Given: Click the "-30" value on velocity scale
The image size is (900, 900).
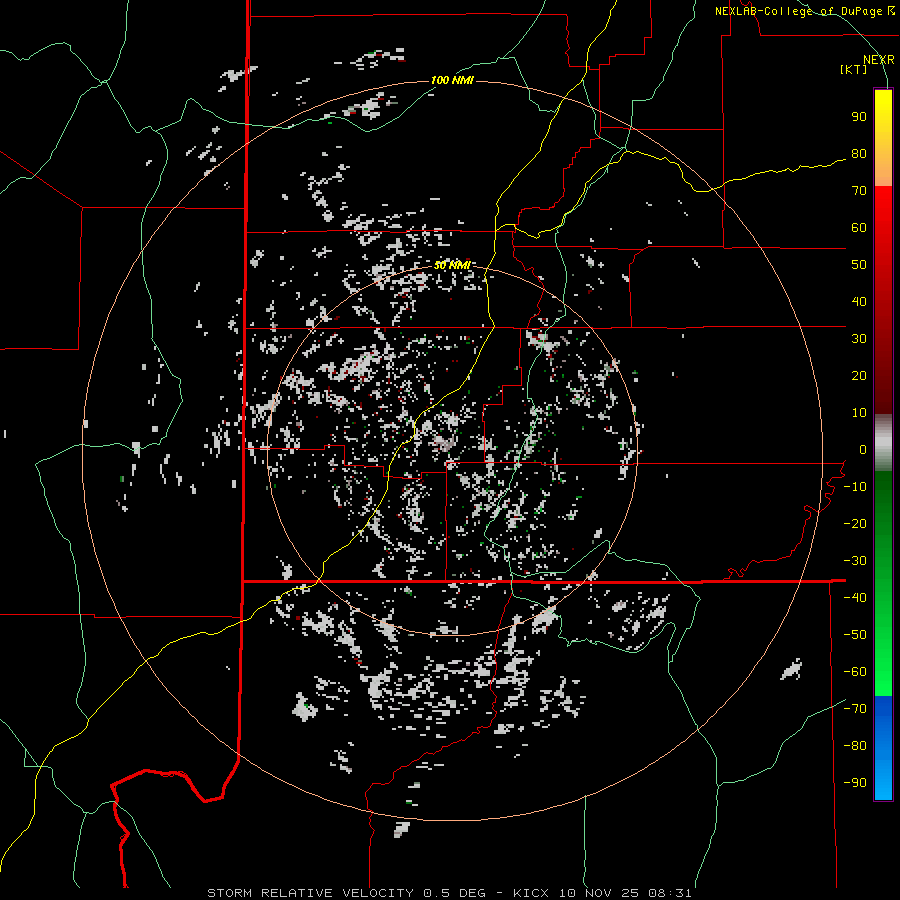Looking at the screenshot, I should click(x=855, y=561).
